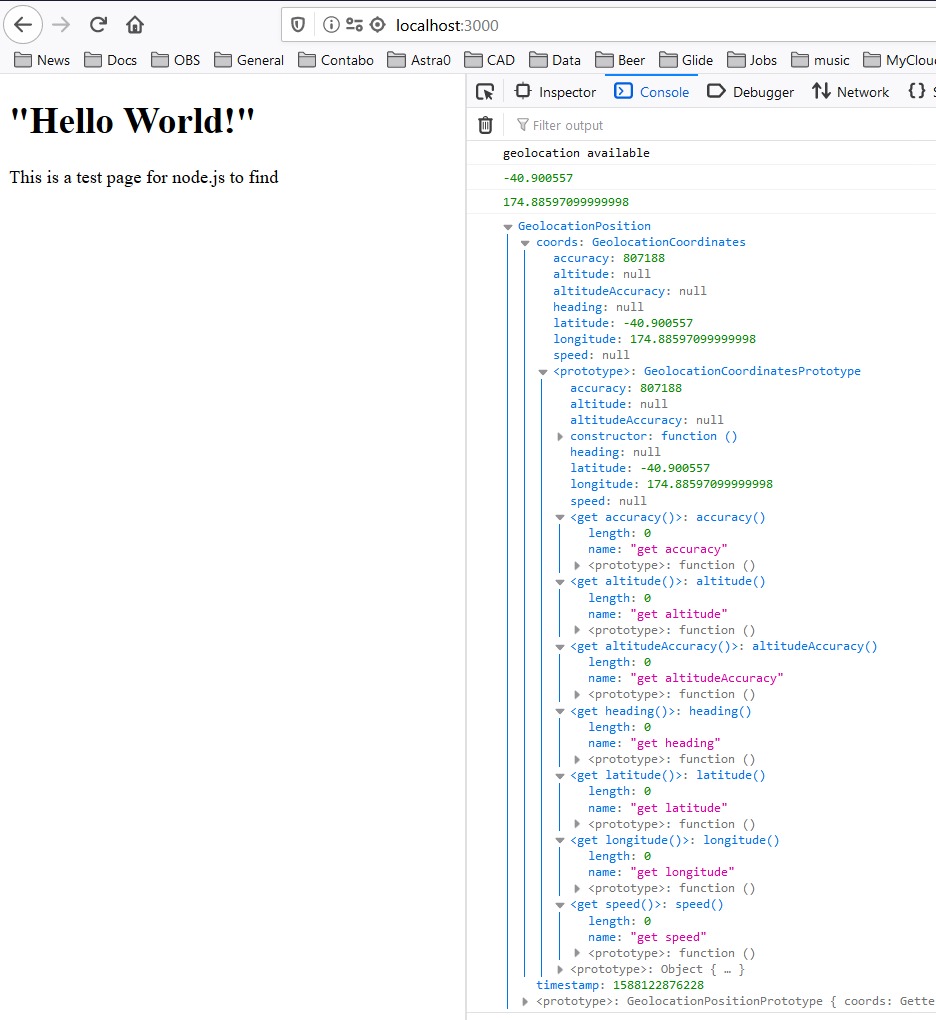Open the Beer bookmarks folder
Image resolution: width=936 pixels, height=1020 pixels.
(620, 60)
